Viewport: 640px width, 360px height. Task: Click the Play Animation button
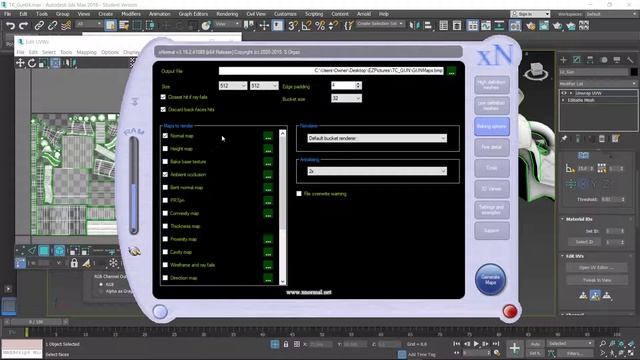pos(476,344)
